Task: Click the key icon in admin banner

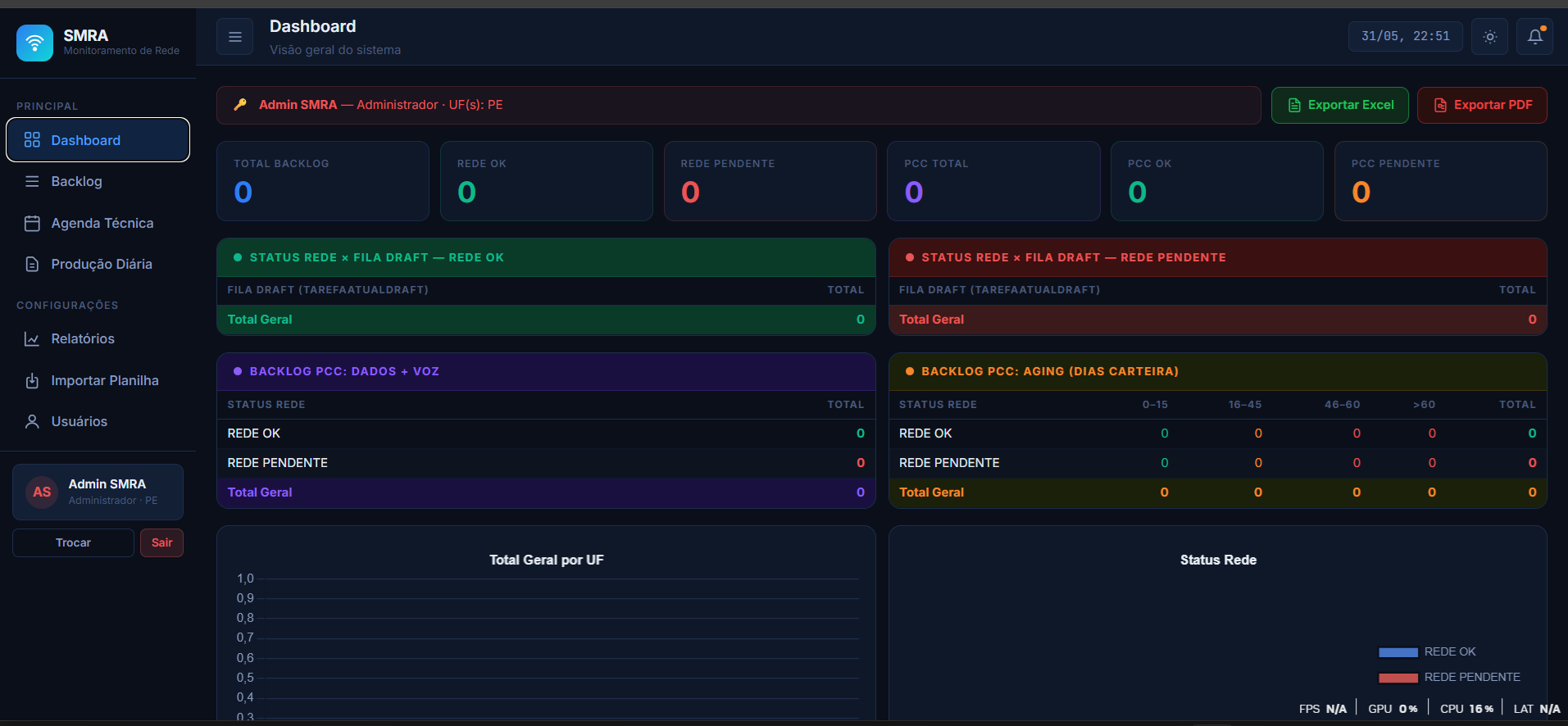Action: click(240, 104)
